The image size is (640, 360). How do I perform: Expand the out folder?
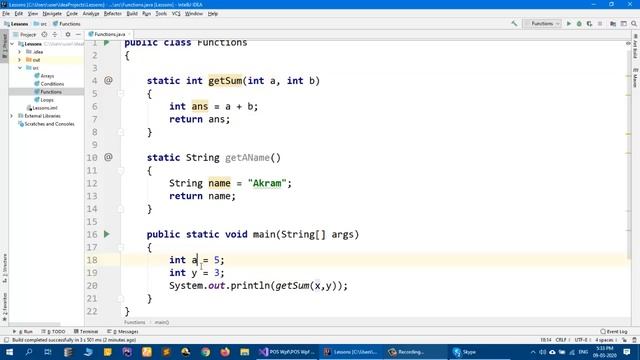(19, 60)
